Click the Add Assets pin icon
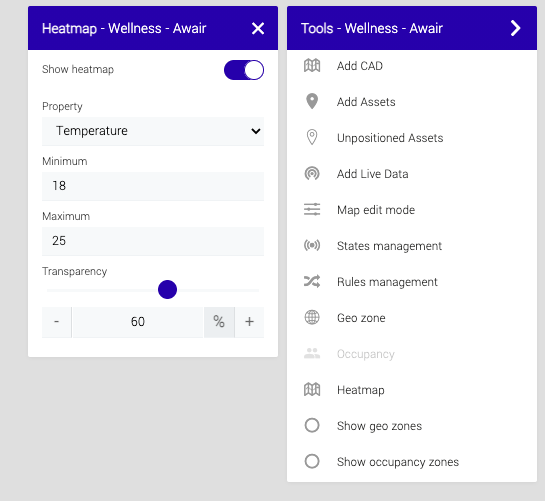The width and height of the screenshot is (545, 501). point(312,102)
